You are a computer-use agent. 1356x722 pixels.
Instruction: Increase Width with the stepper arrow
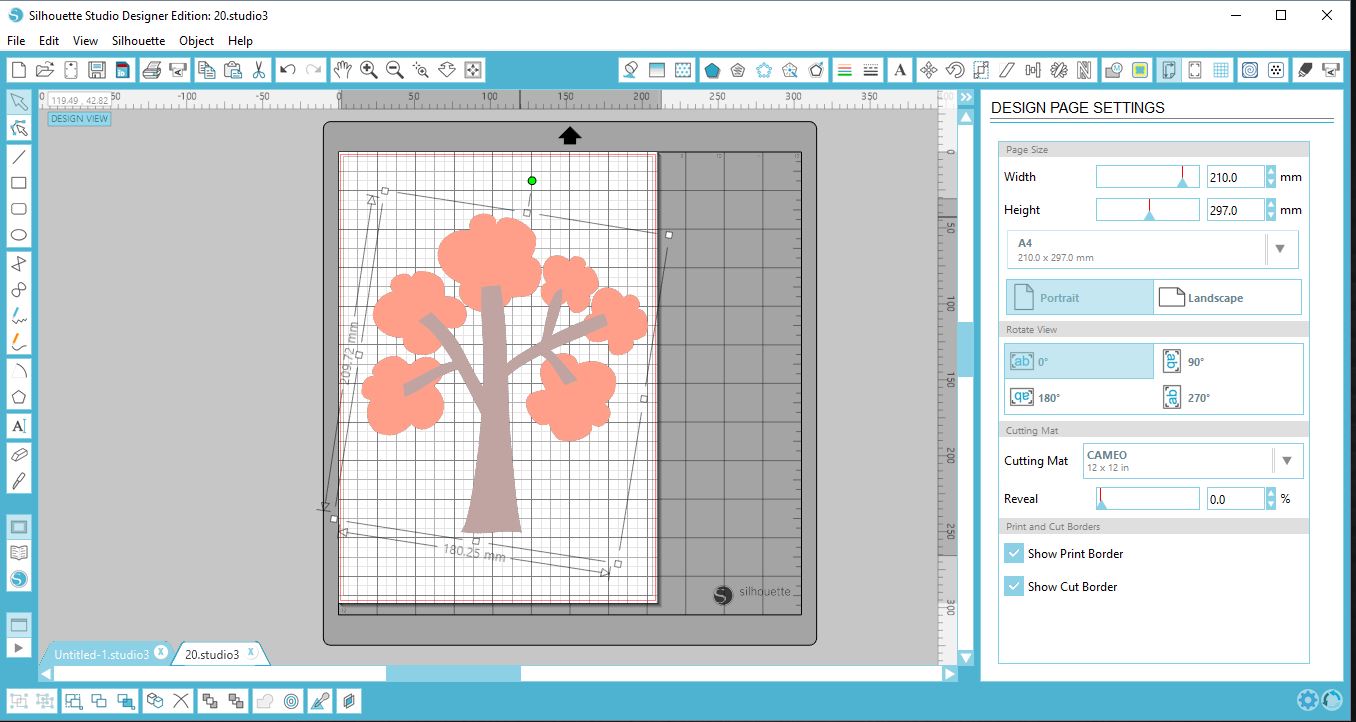1269,171
